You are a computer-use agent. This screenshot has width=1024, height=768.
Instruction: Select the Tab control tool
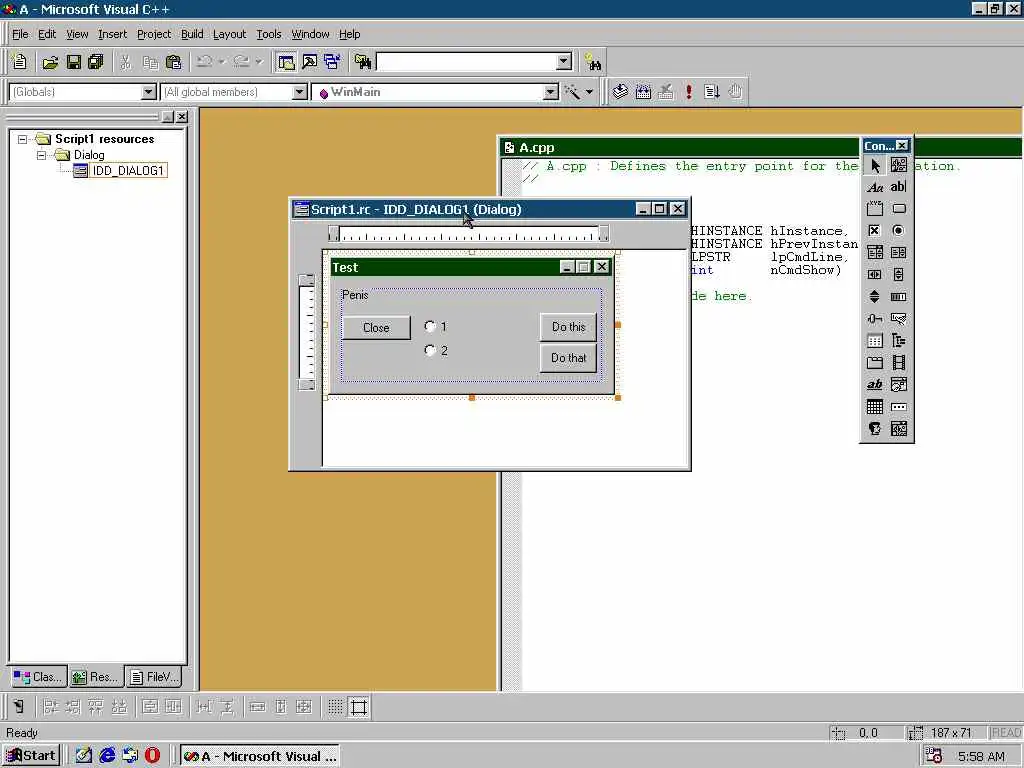coord(875,363)
